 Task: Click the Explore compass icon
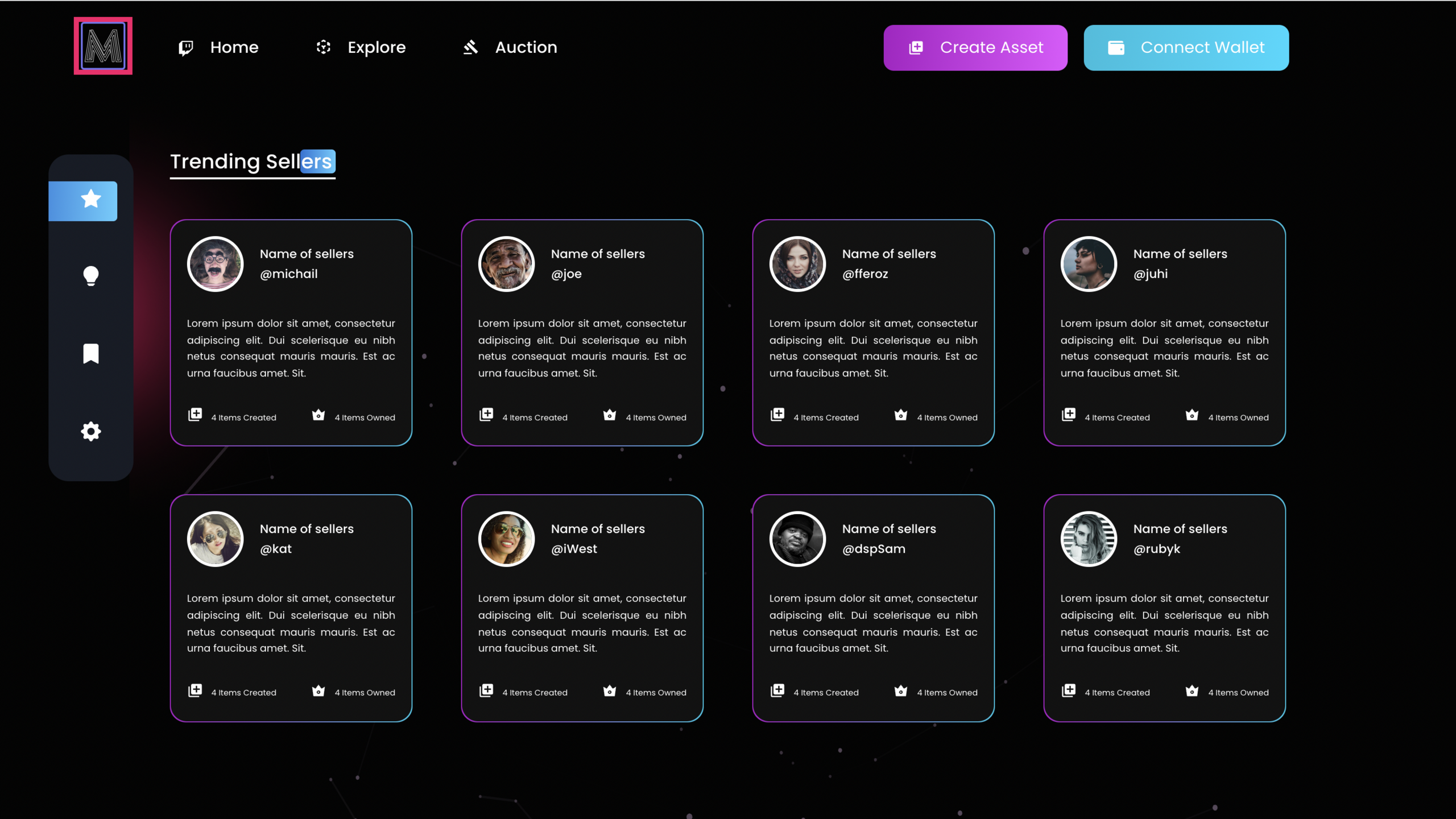[x=323, y=47]
